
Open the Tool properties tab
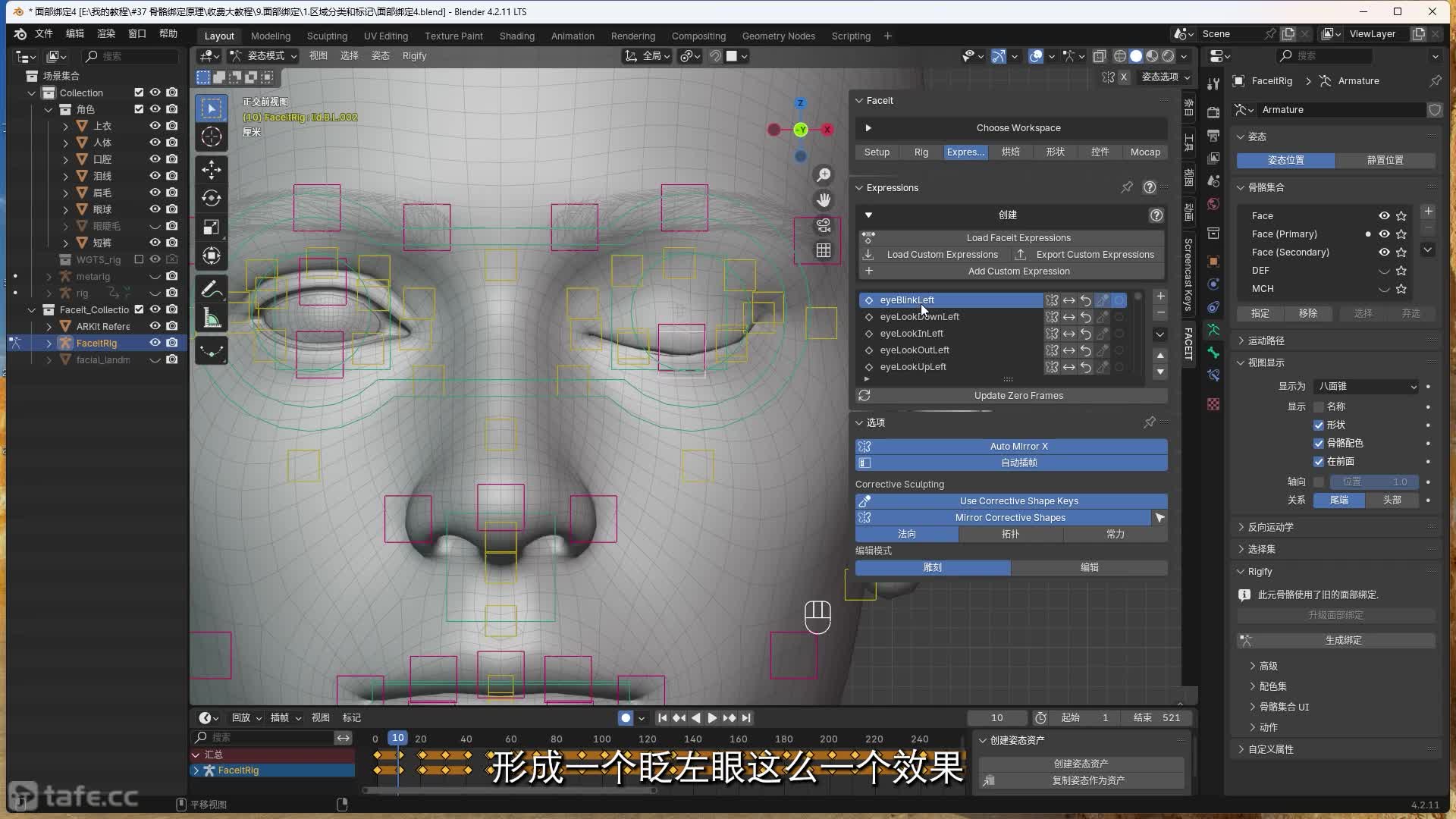(1213, 83)
